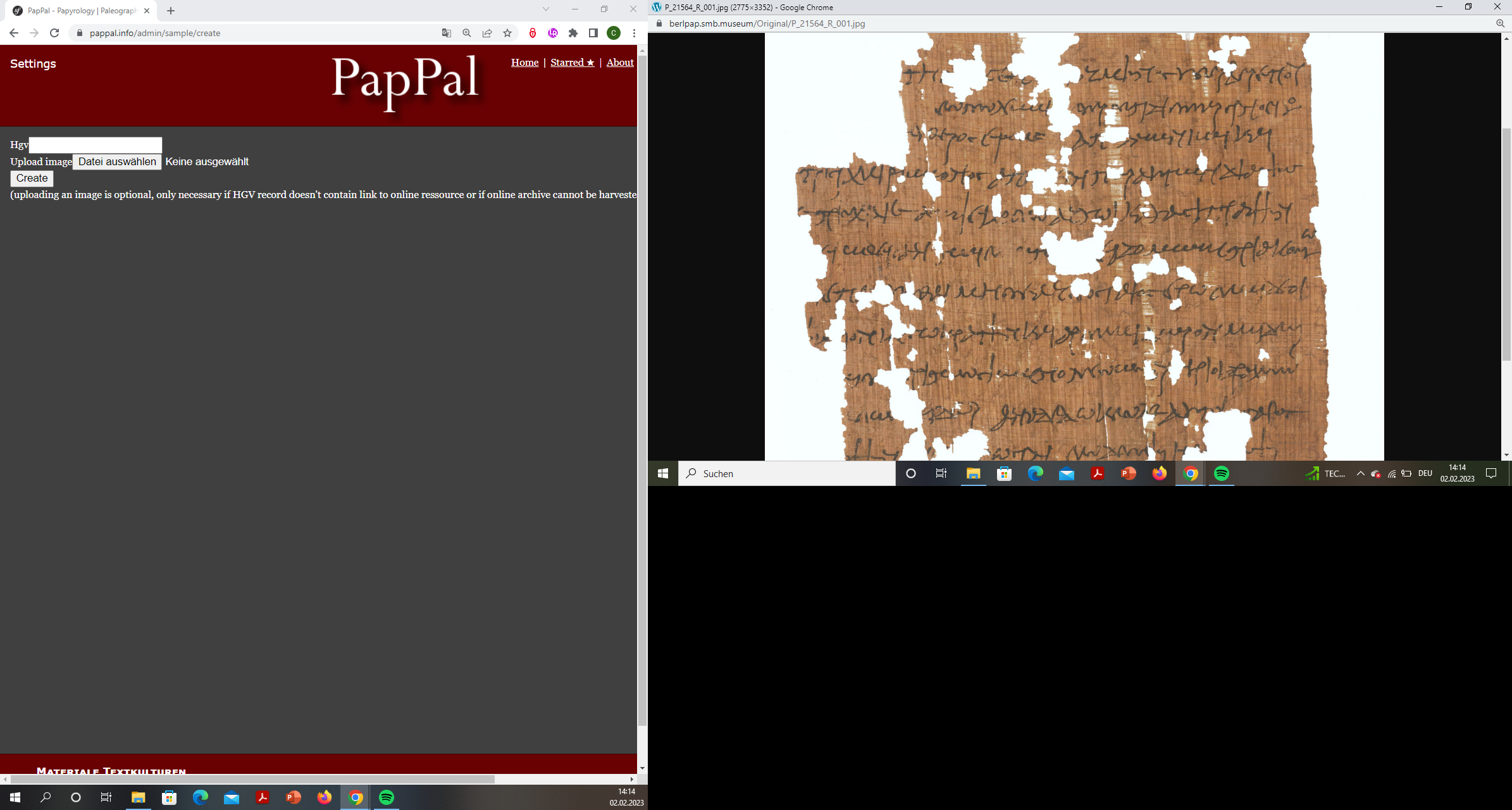Screen dimensions: 1512x810
Task: Click the papyrus image in right window
Action: coord(1074,247)
